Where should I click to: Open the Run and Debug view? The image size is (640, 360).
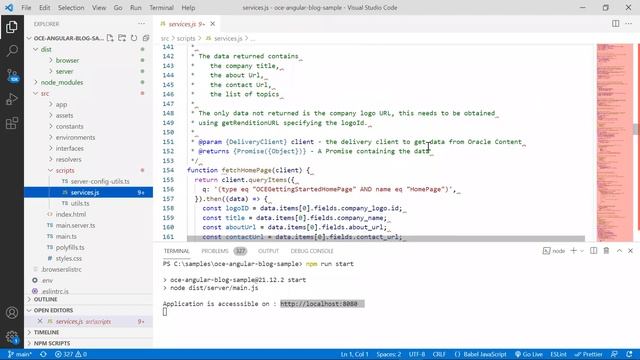coord(12,99)
